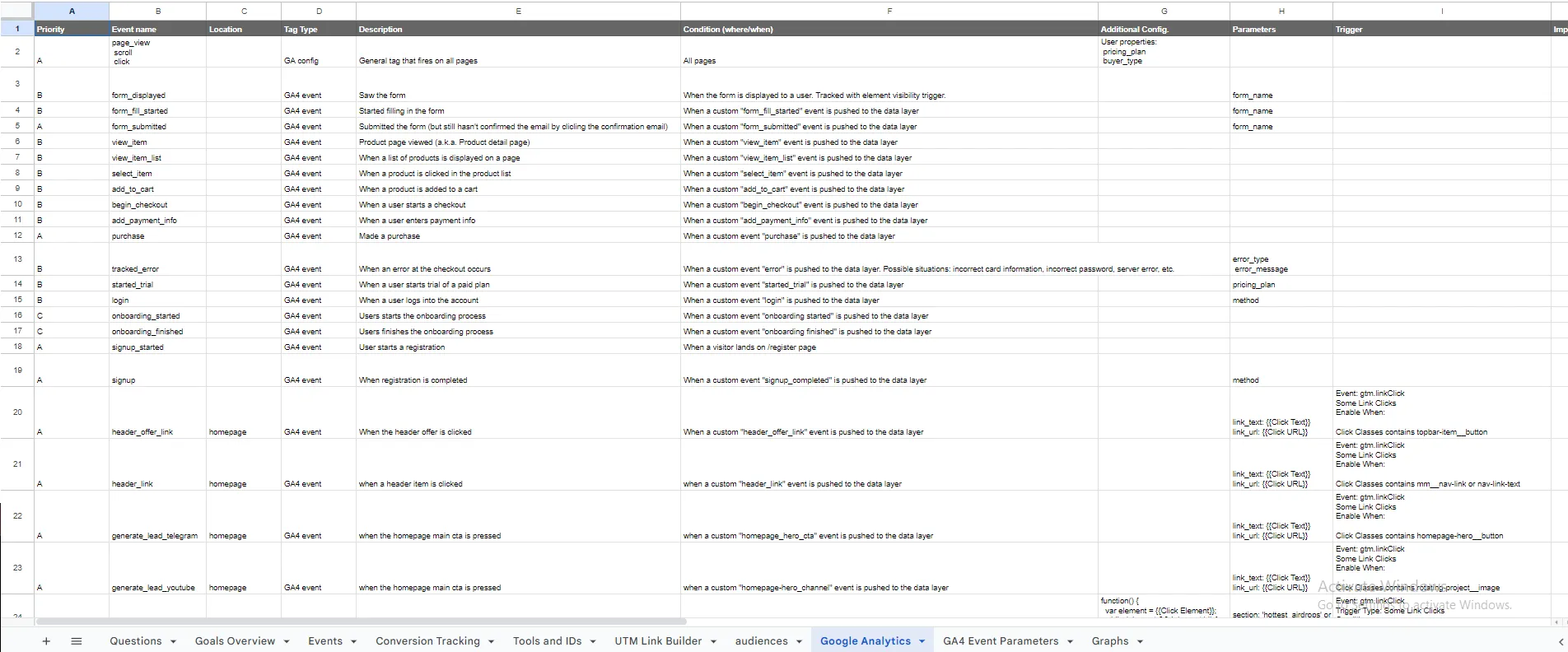This screenshot has height=652, width=1568.
Task: Open the Graphs tab dropdown arrow
Action: pos(1140,641)
